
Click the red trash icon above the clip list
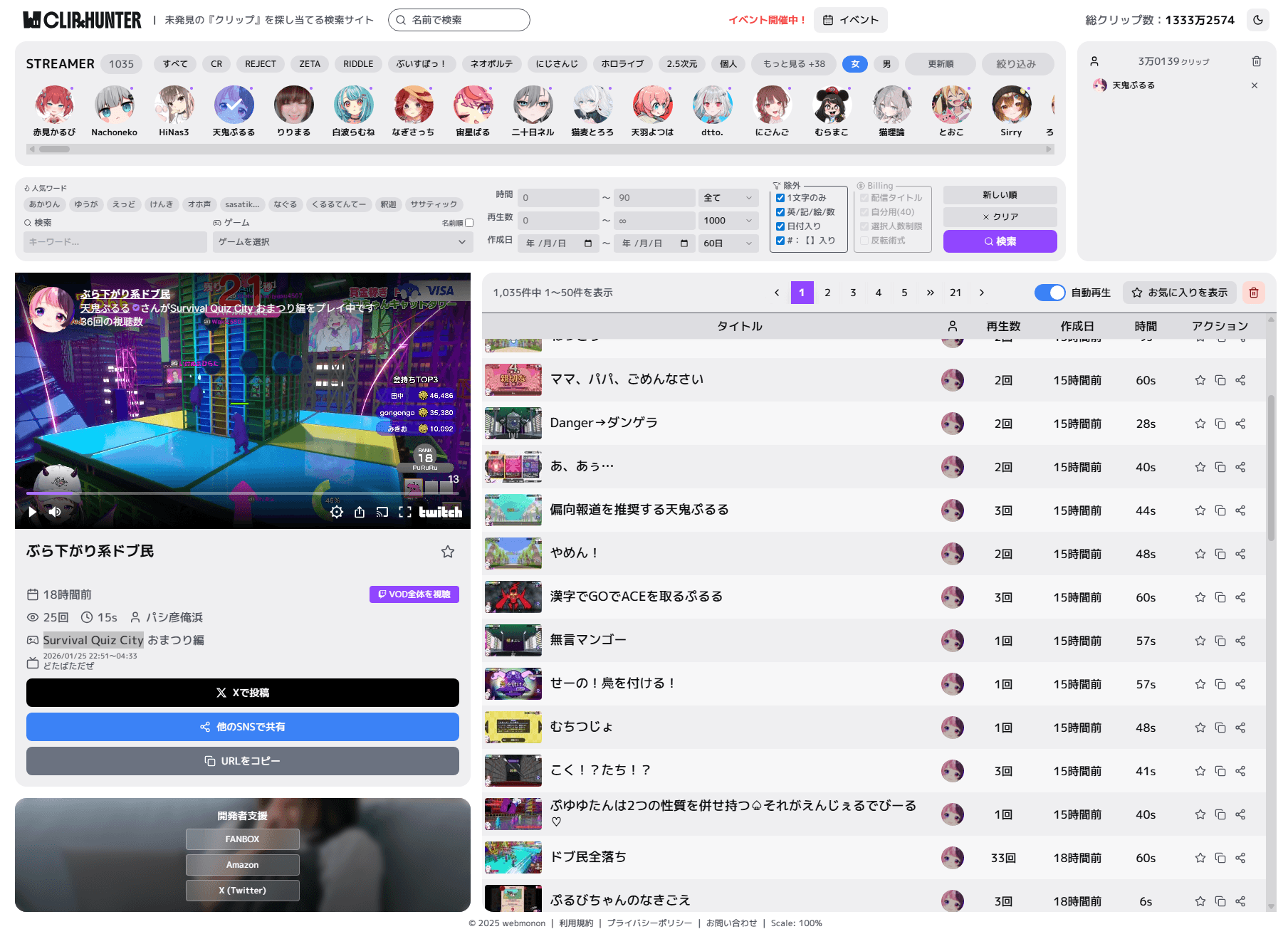pos(1254,292)
